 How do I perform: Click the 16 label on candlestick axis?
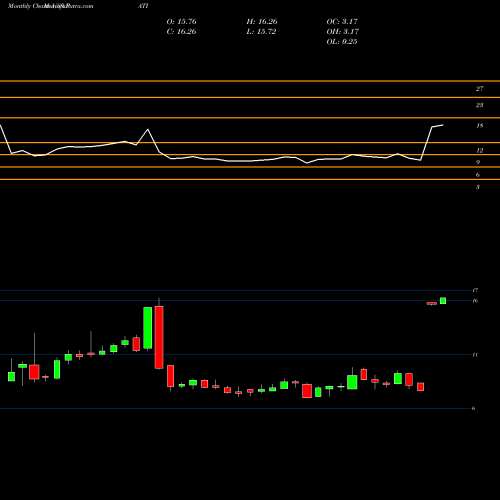[x=475, y=301]
